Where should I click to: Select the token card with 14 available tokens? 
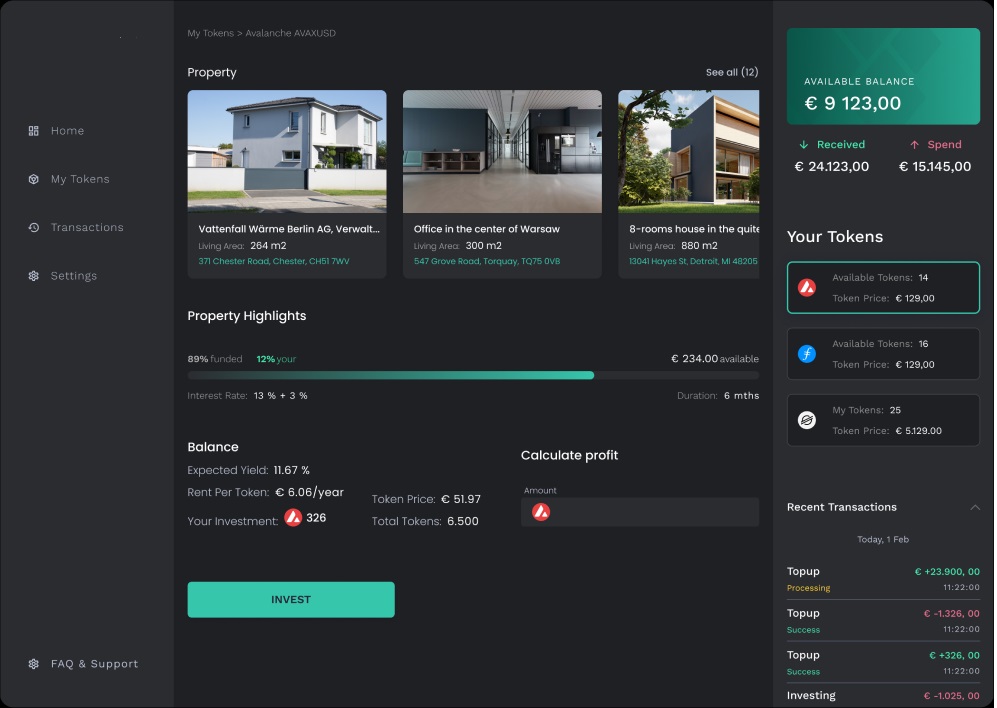883,288
